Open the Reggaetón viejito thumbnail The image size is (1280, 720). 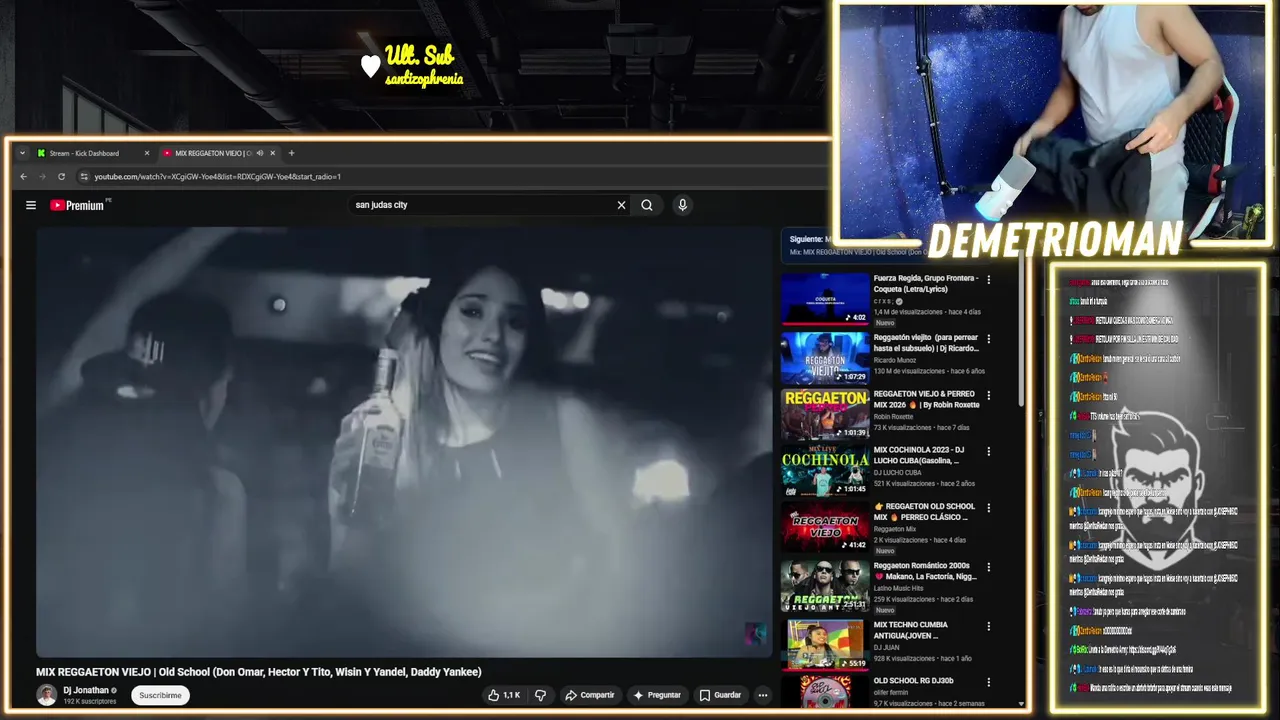825,358
